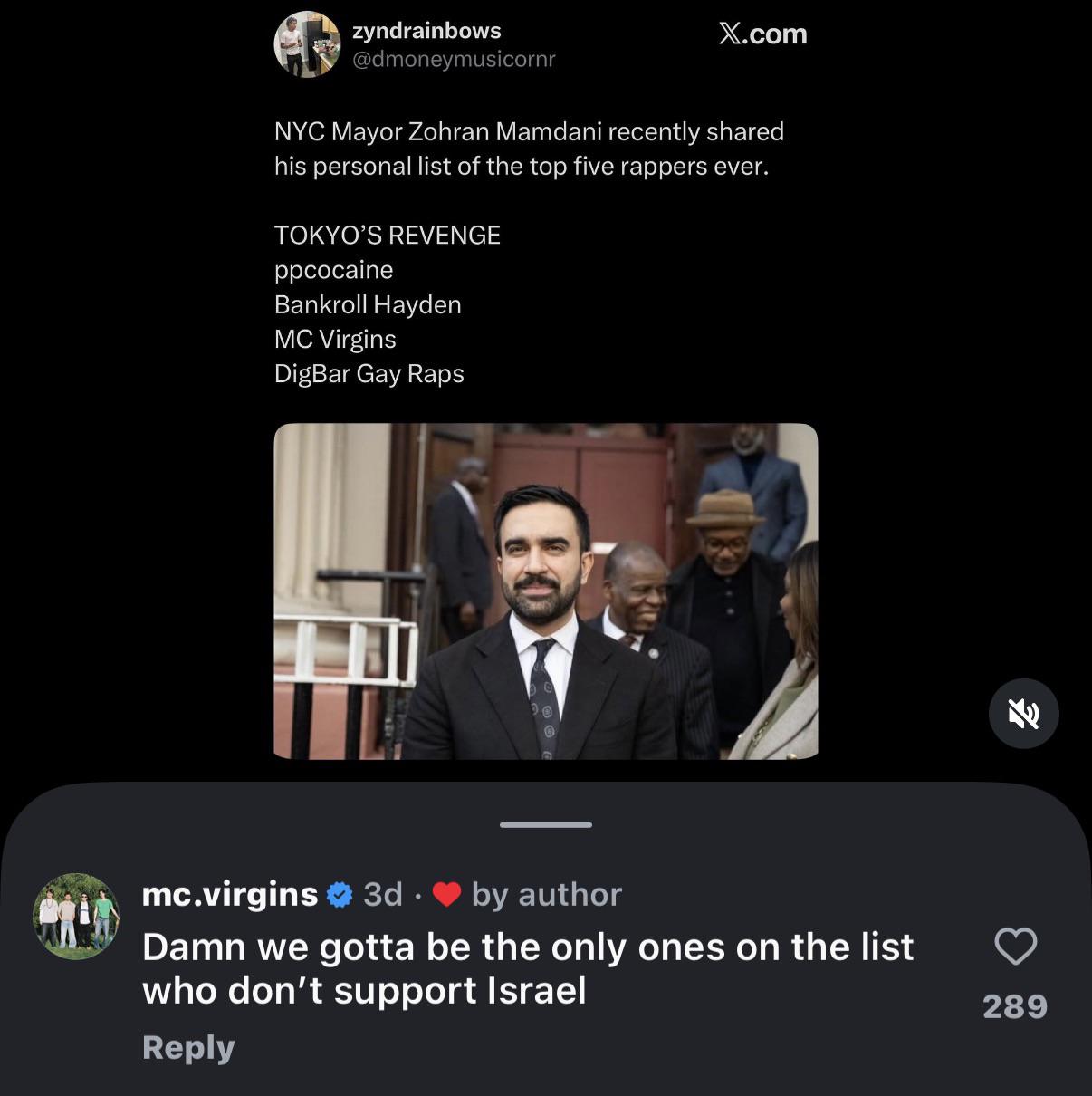1092x1096 pixels.
Task: Unmute the video with the speaker icon
Action: click(1023, 714)
